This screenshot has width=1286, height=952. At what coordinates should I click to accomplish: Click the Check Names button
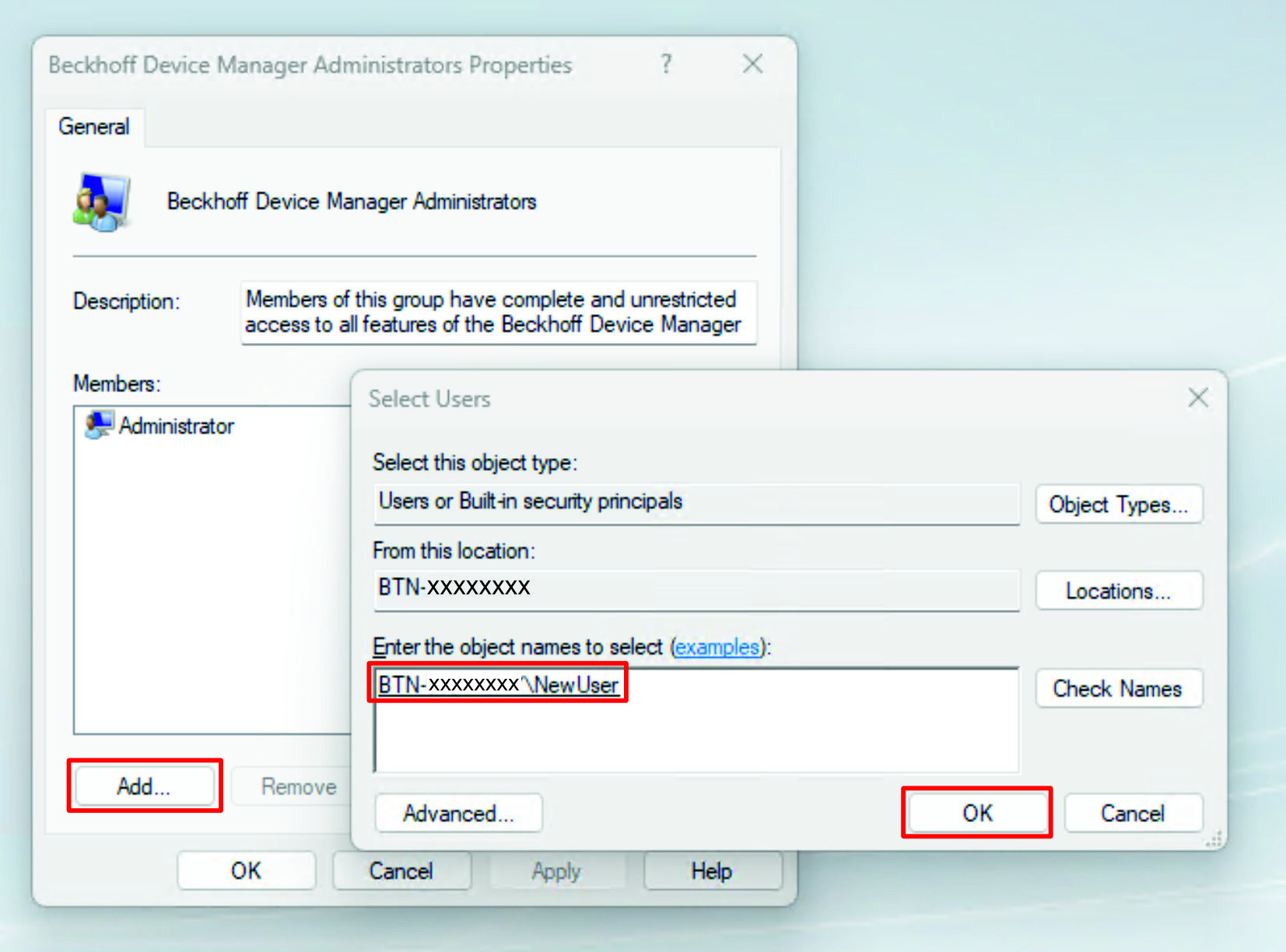click(x=1119, y=688)
